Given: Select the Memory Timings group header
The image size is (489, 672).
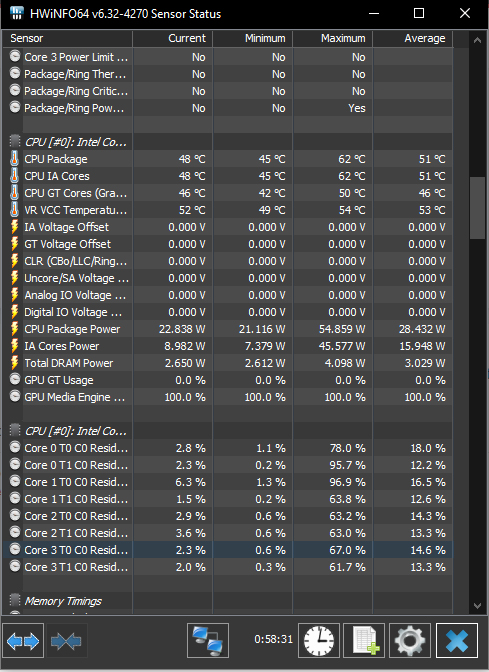Looking at the screenshot, I should 228,601.
